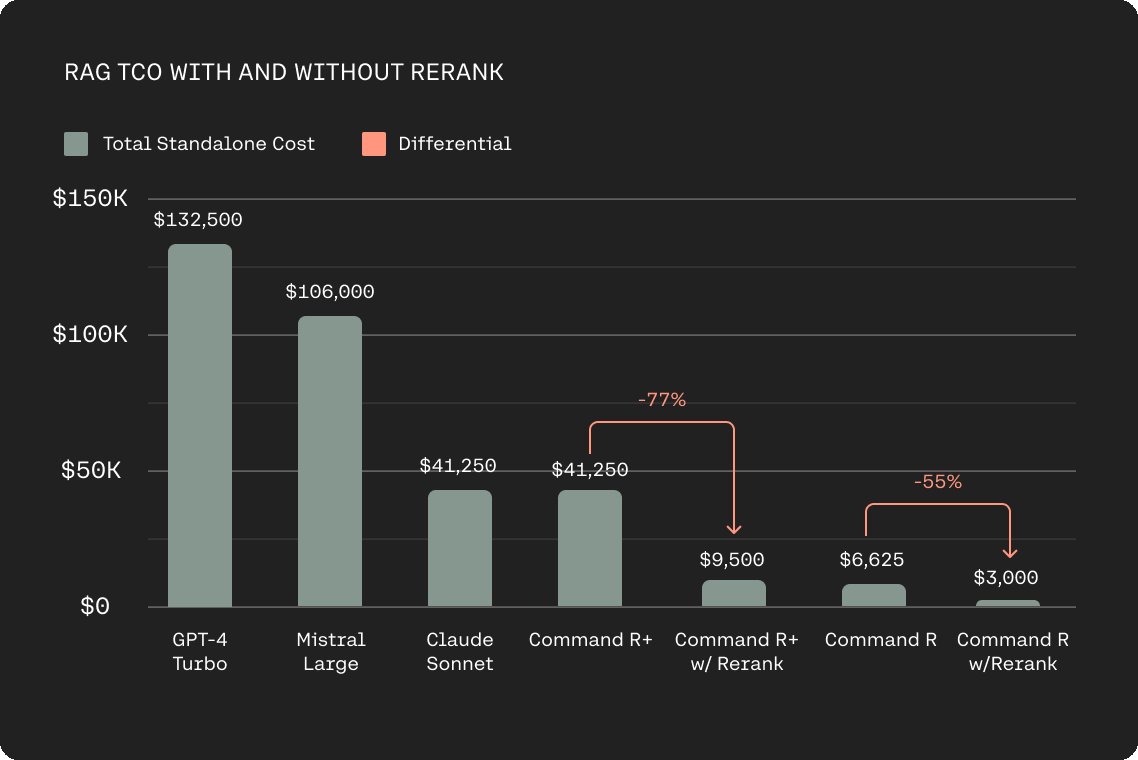Click the $132,500 value label
Image resolution: width=1138 pixels, height=760 pixels.
tap(198, 219)
